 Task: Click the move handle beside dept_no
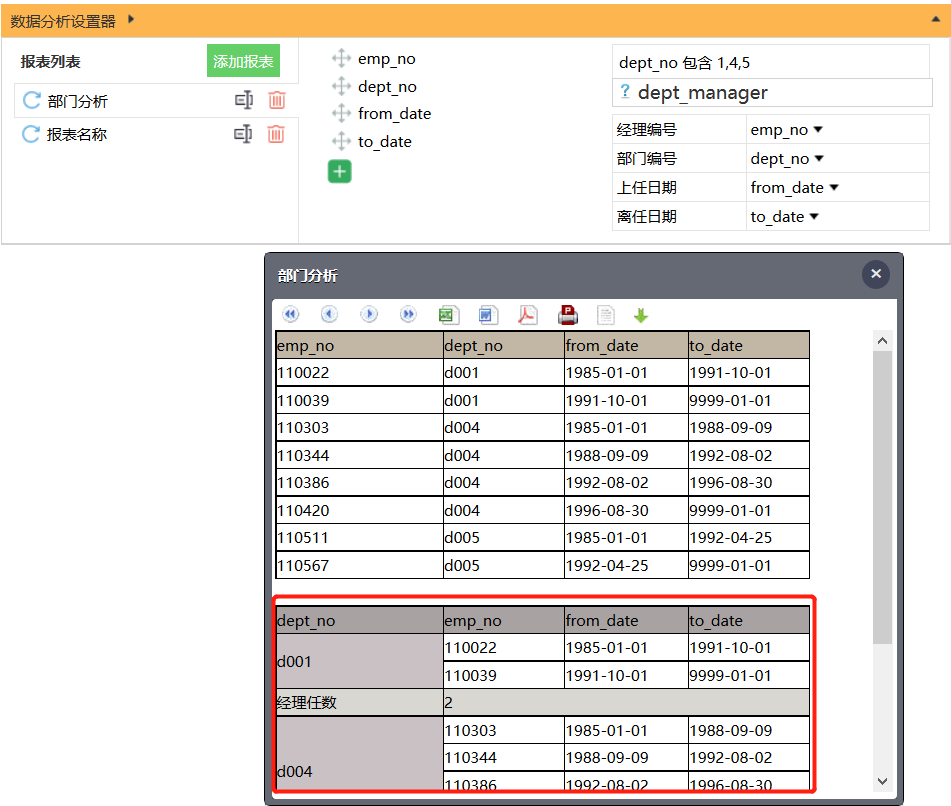point(341,87)
